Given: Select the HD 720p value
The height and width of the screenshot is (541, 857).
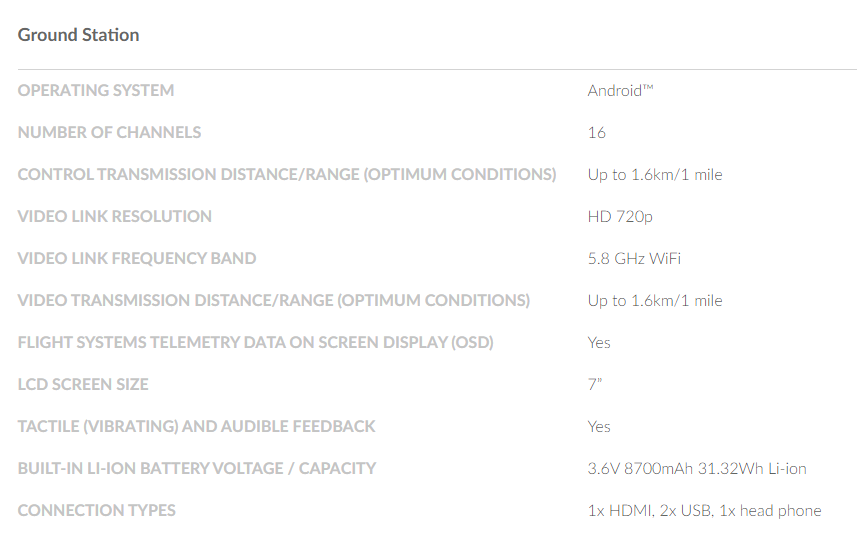Looking at the screenshot, I should (620, 216).
